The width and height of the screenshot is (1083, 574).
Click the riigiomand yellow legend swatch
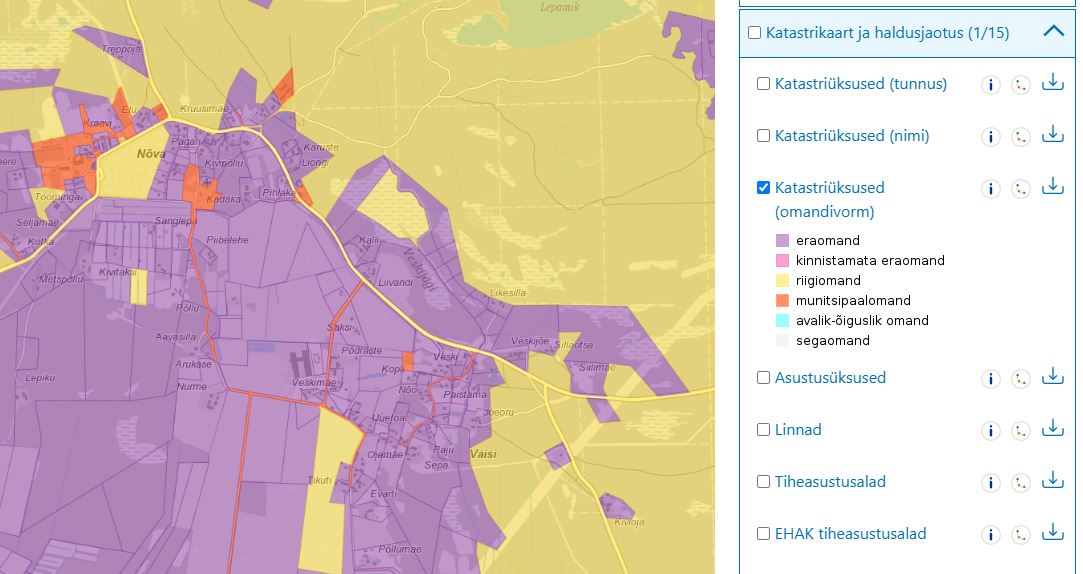(783, 281)
